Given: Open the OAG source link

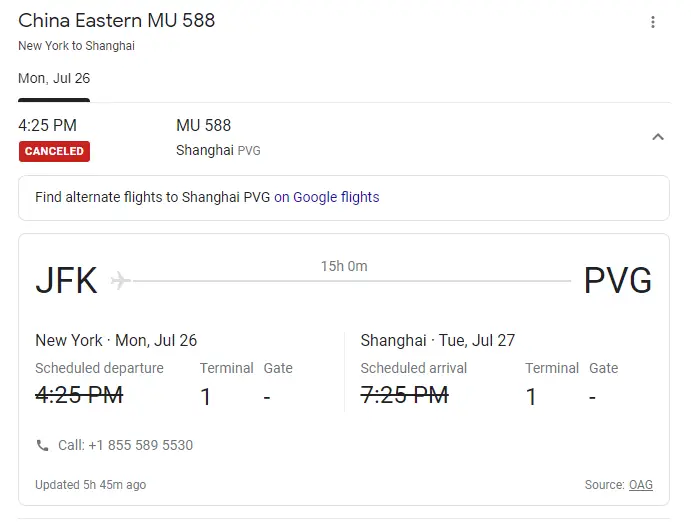Looking at the screenshot, I should click(x=640, y=485).
